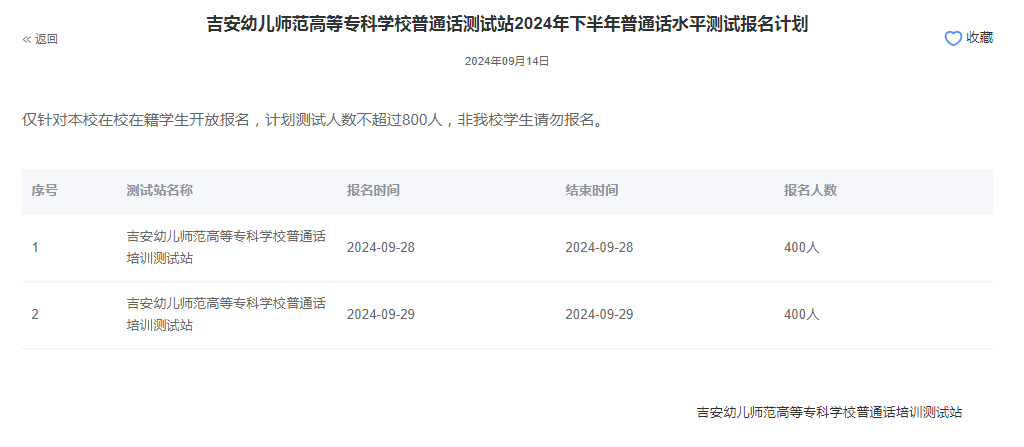Click the 返回 back link

pyautogui.click(x=46, y=39)
